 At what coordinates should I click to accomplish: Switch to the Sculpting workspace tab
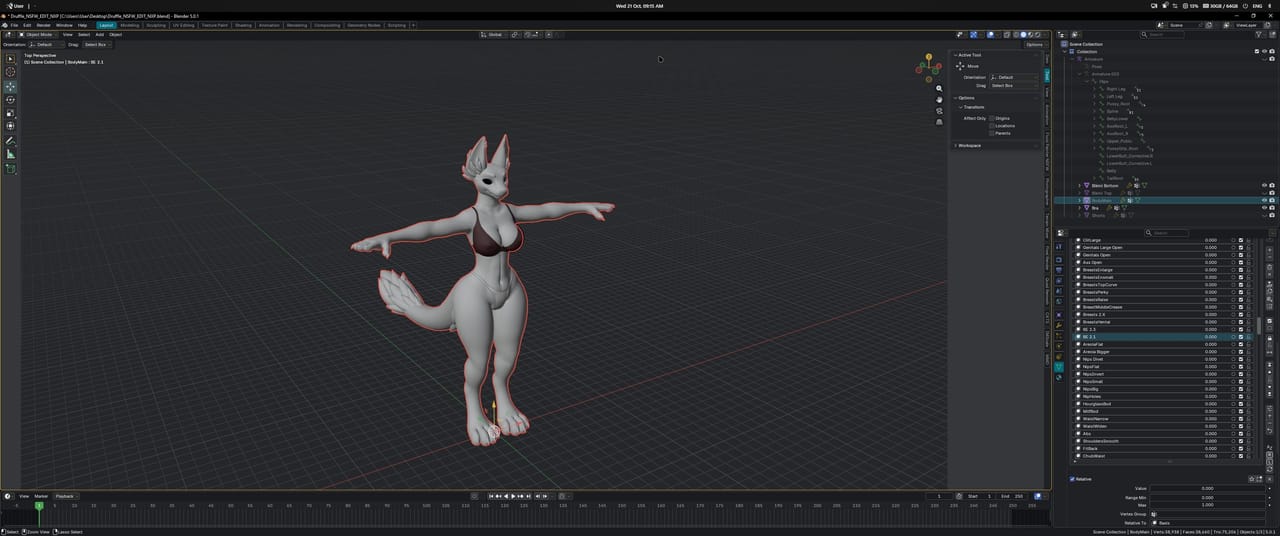pos(156,25)
